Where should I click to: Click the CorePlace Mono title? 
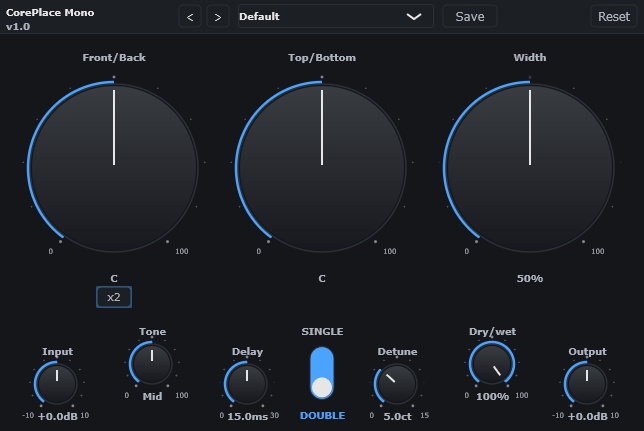pos(50,12)
